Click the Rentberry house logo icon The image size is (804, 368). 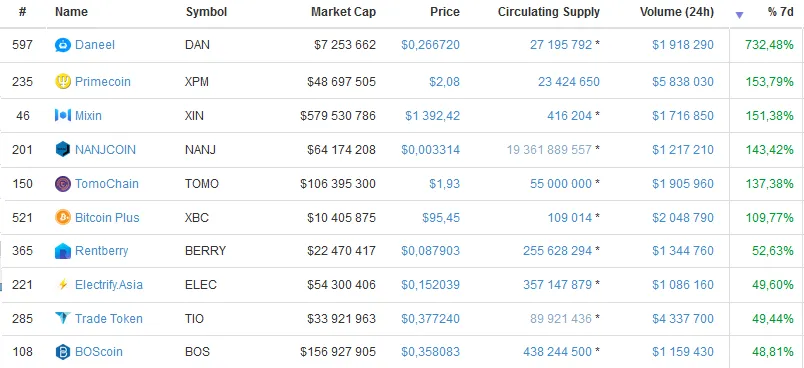63,251
